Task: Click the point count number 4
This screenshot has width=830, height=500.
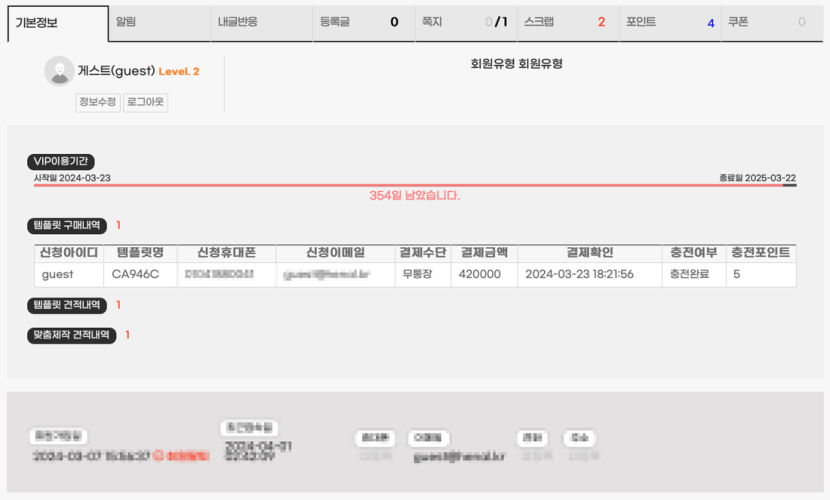Action: 711,23
